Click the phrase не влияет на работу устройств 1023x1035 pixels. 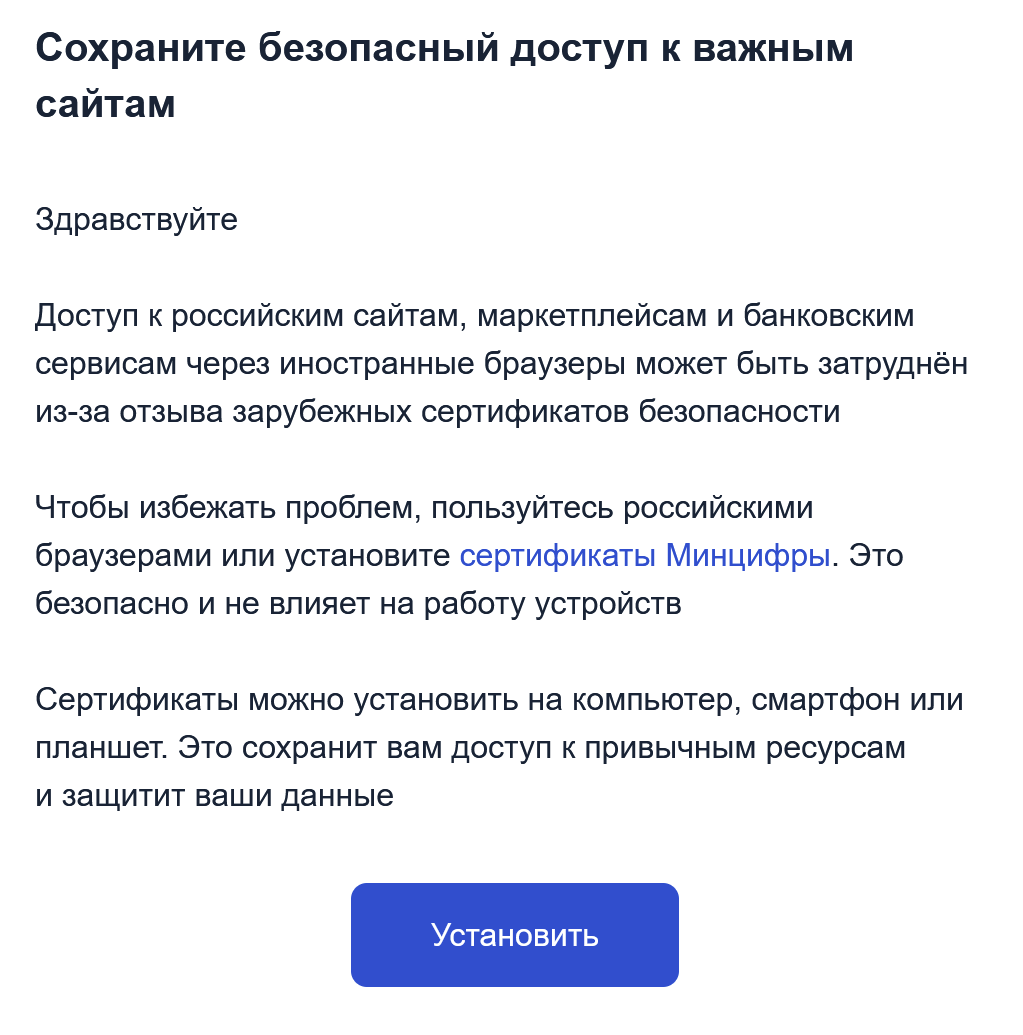[453, 603]
